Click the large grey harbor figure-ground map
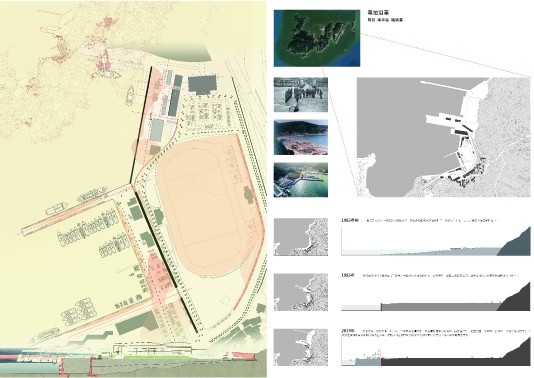The width and height of the screenshot is (534, 378). pos(444,137)
